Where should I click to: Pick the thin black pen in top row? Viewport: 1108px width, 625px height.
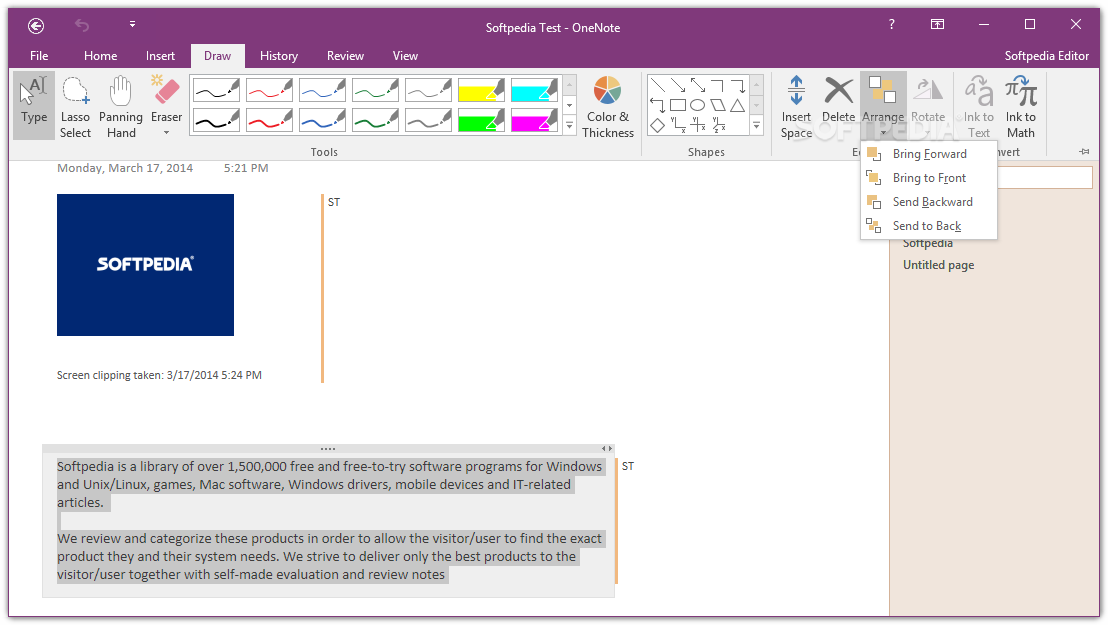click(x=216, y=90)
